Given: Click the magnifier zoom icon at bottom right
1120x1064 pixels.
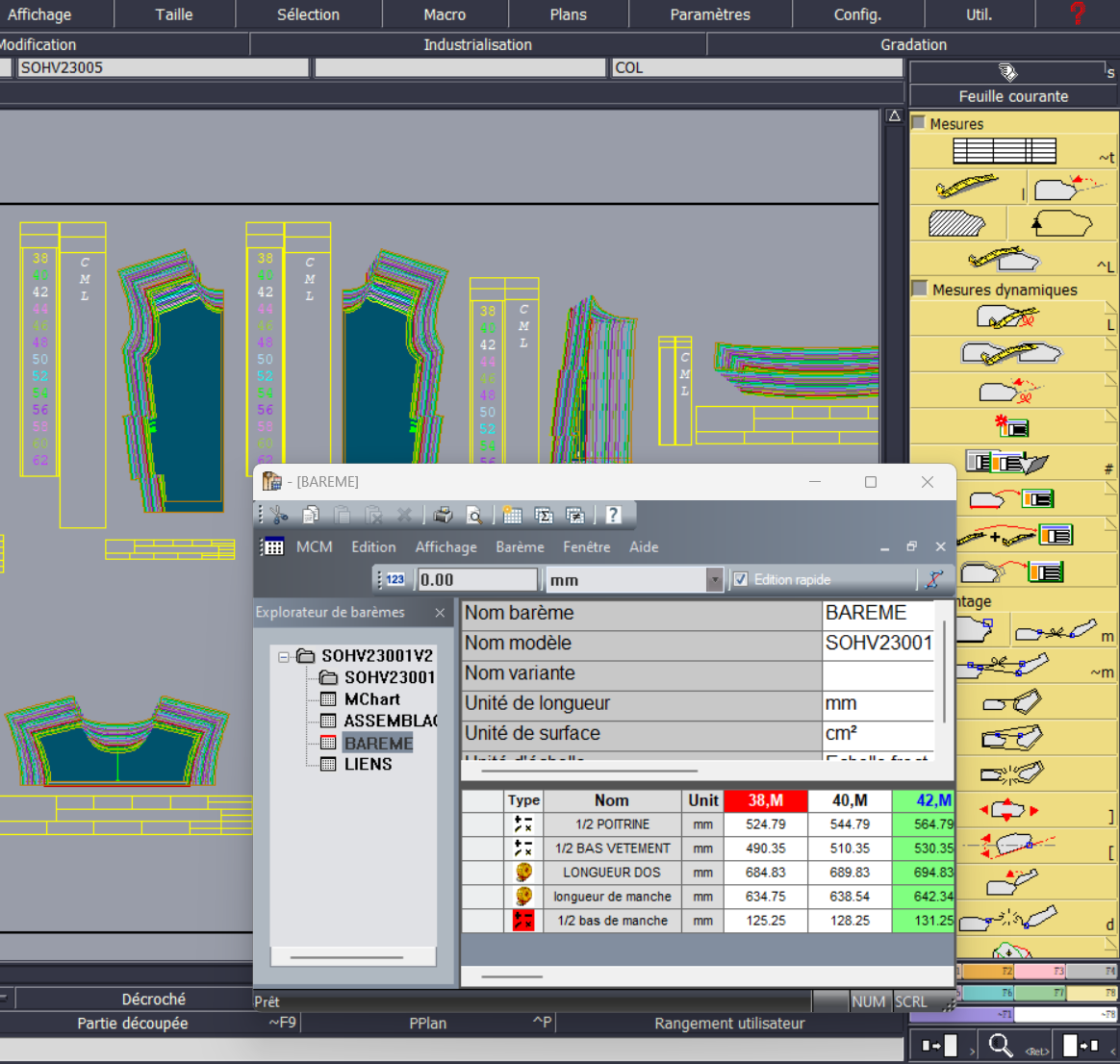Looking at the screenshot, I should [x=1000, y=1046].
